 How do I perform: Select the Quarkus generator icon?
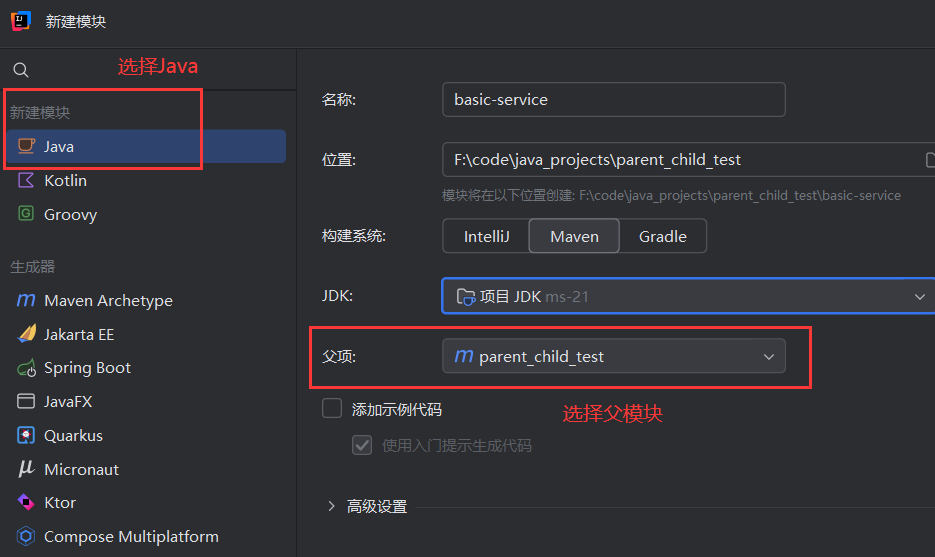point(26,436)
